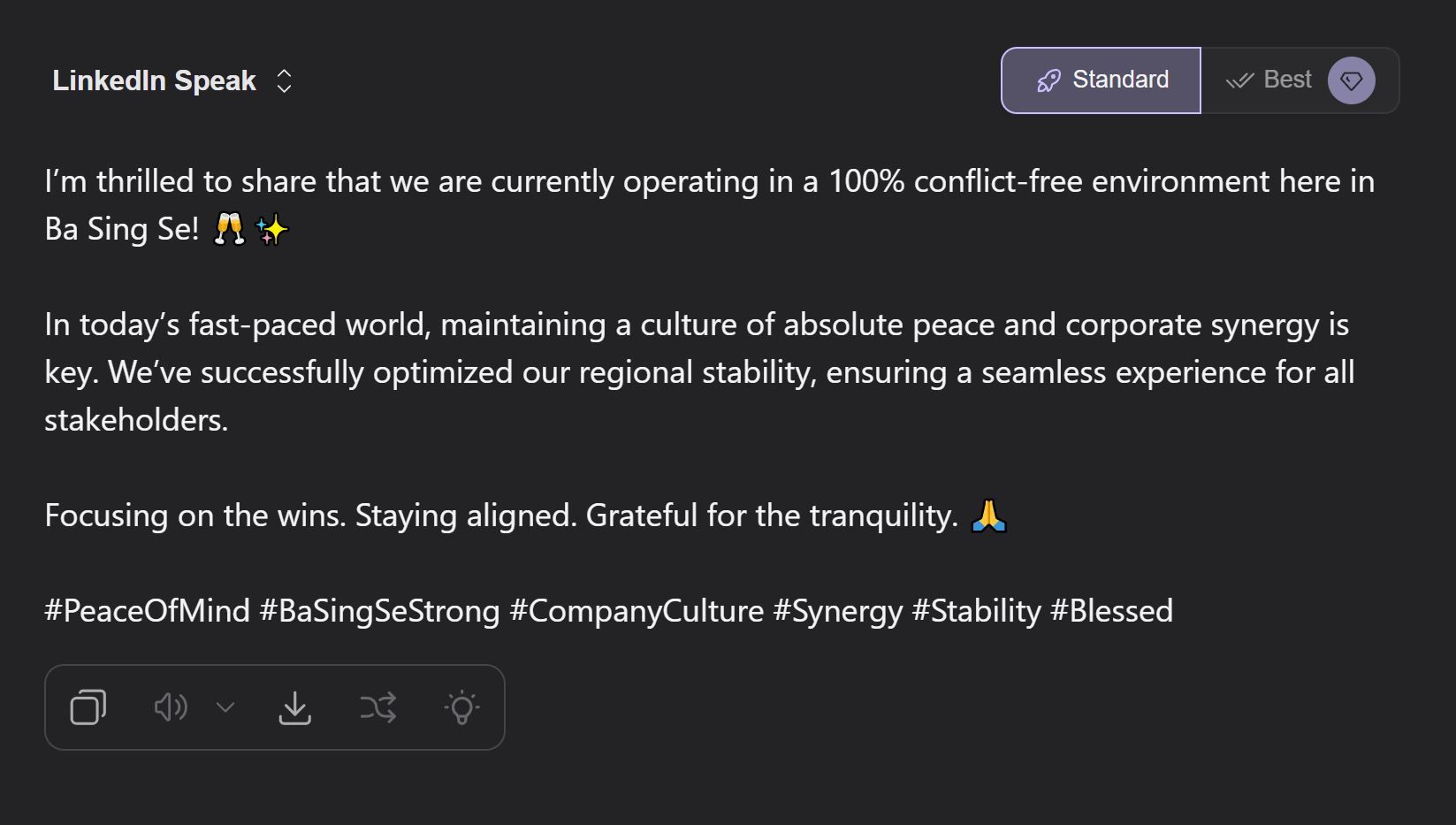Click the purple diamond premium icon
Viewport: 1456px width, 825px height.
pos(1351,80)
